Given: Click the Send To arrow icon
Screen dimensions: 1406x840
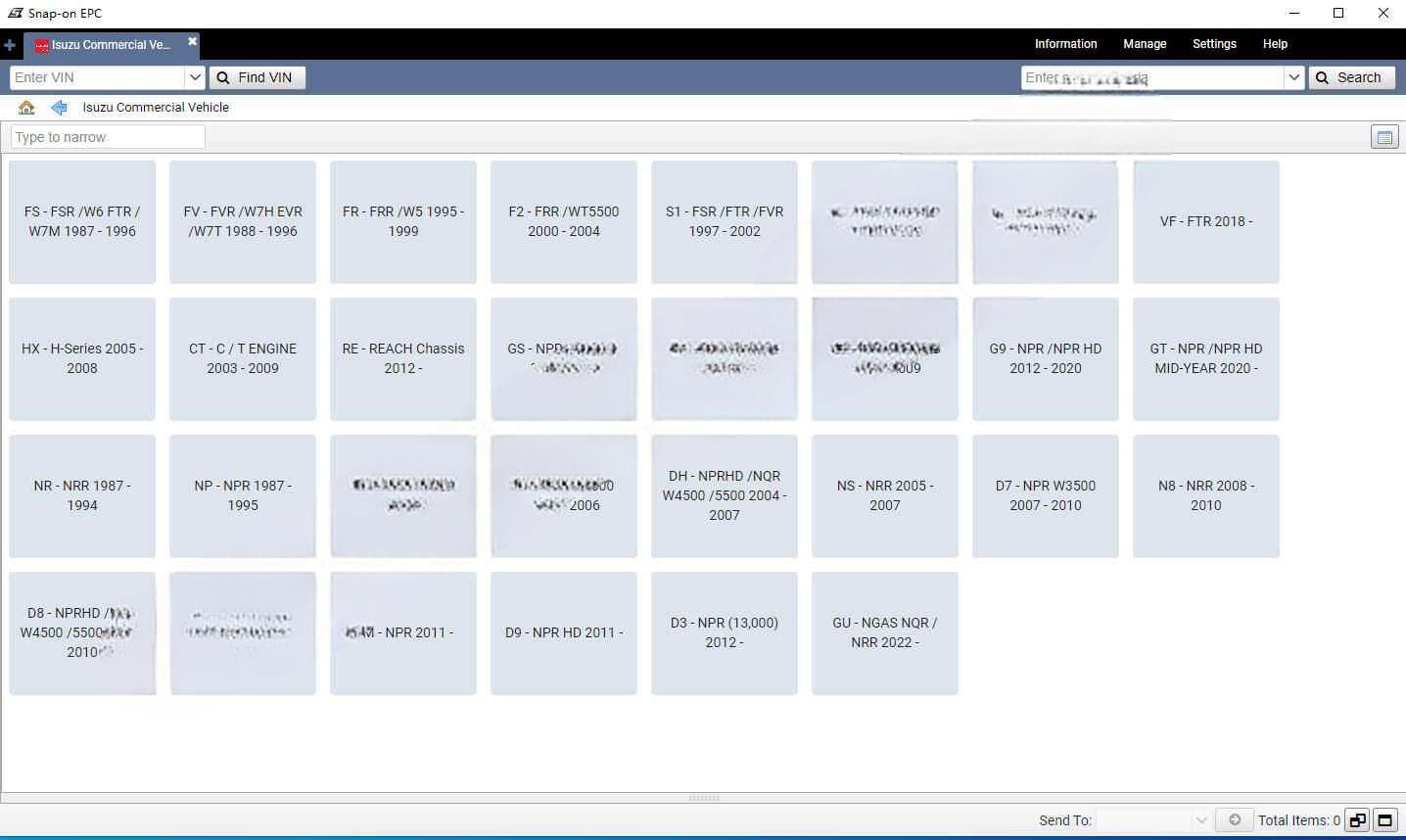Looking at the screenshot, I should coord(1234,820).
